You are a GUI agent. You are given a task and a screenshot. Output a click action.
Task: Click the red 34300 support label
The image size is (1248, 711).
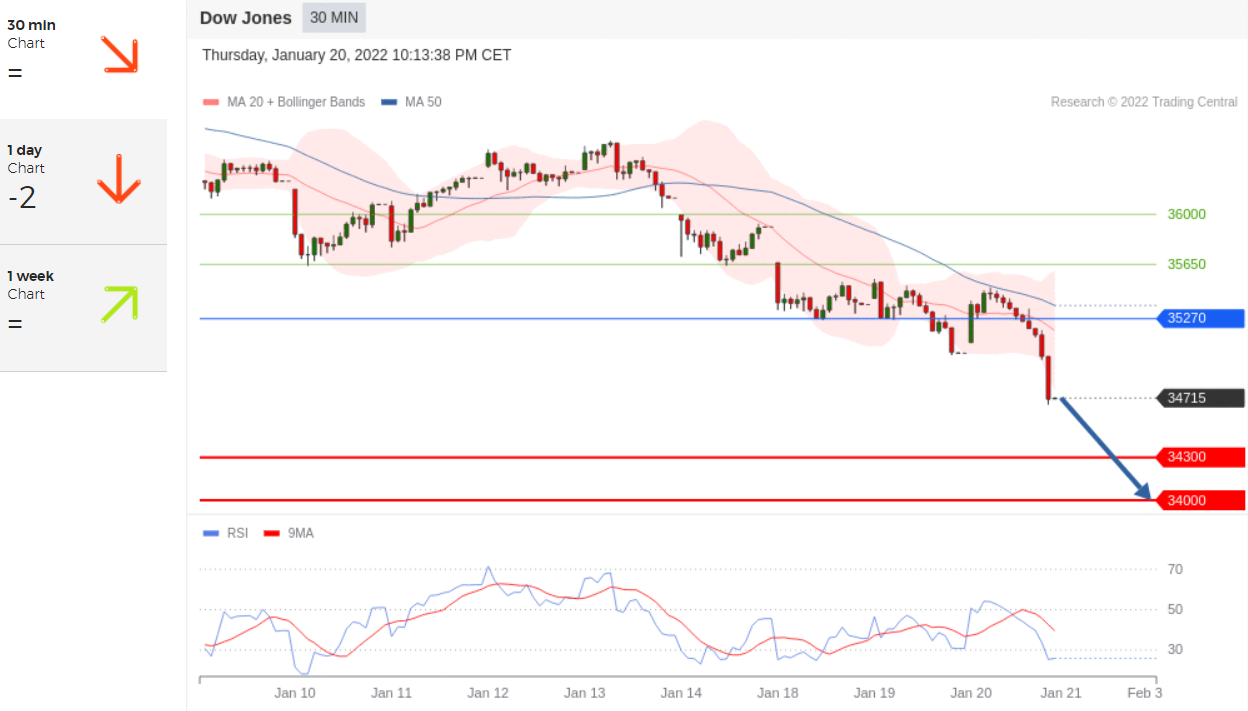1200,457
